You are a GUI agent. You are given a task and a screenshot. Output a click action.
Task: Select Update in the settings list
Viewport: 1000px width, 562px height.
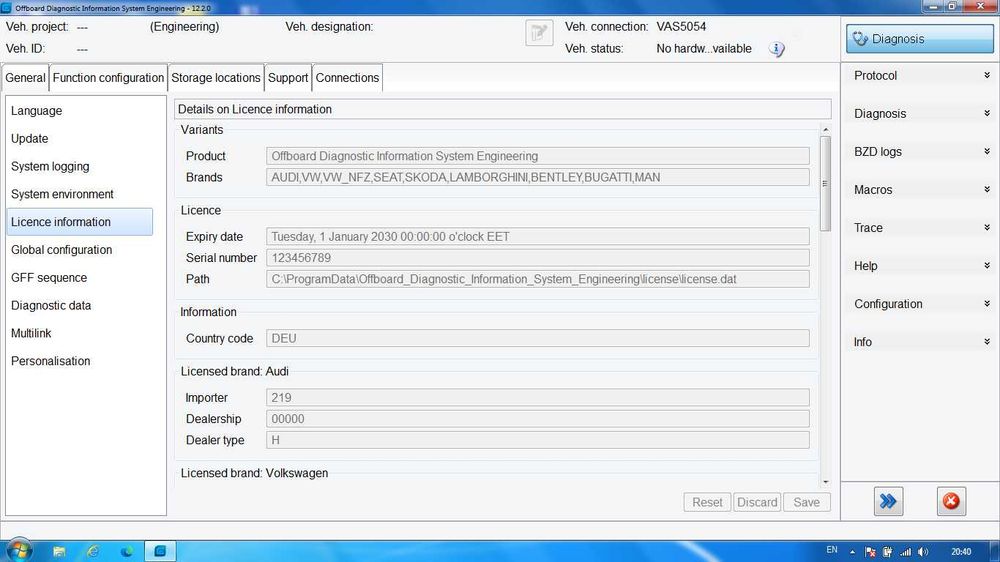coord(80,138)
